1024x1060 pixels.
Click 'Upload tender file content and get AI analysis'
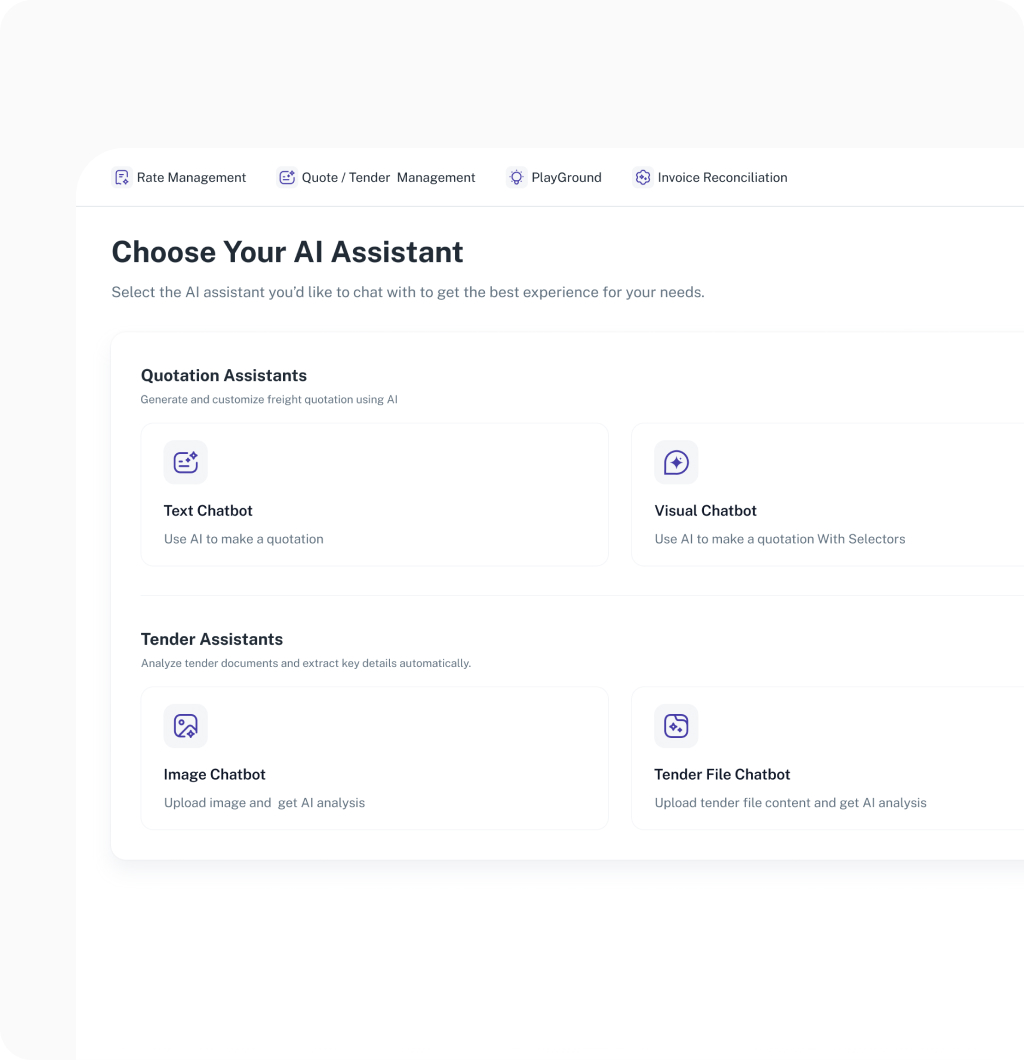pyautogui.click(x=790, y=802)
